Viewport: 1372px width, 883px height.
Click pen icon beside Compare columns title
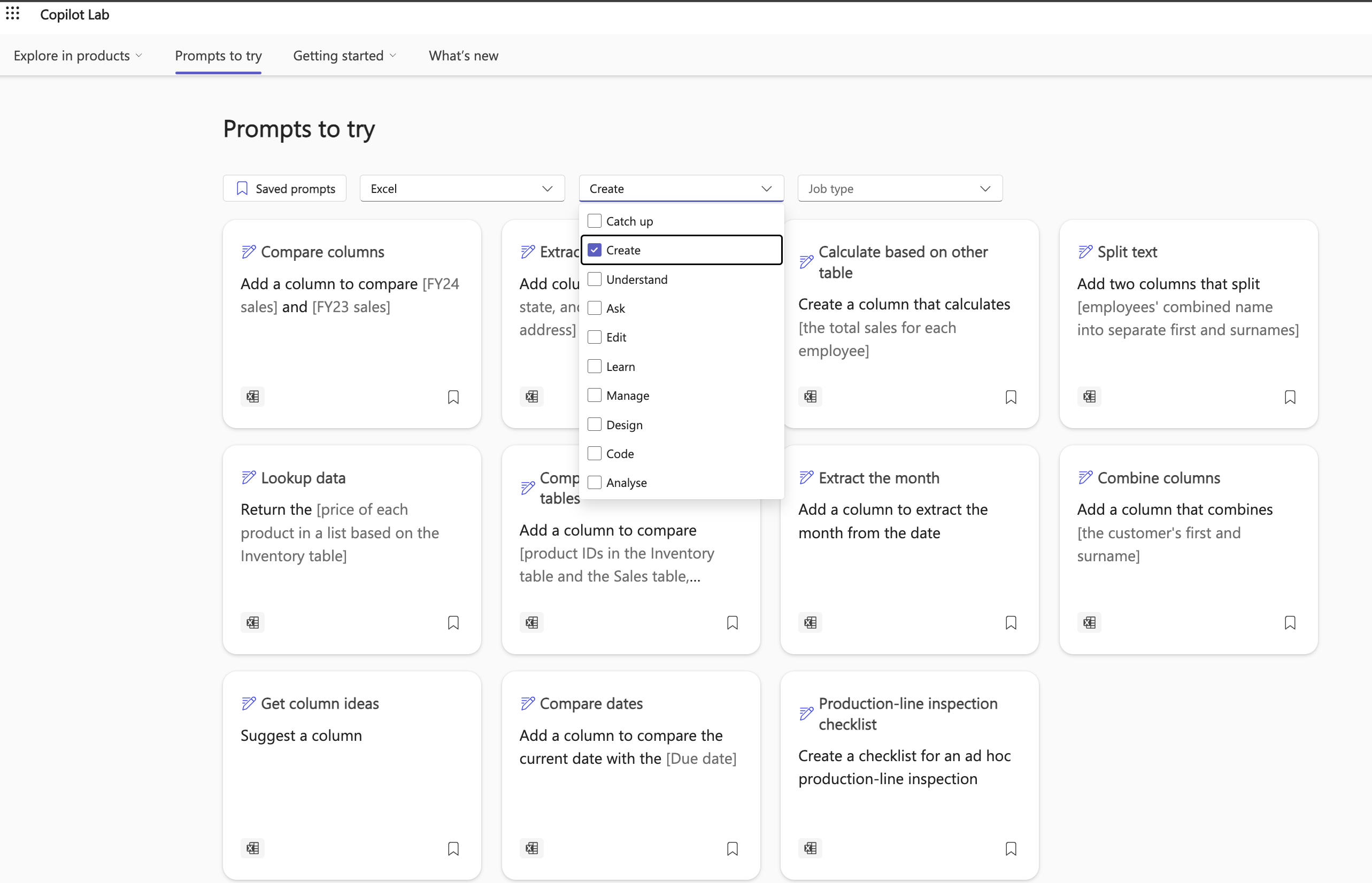248,252
